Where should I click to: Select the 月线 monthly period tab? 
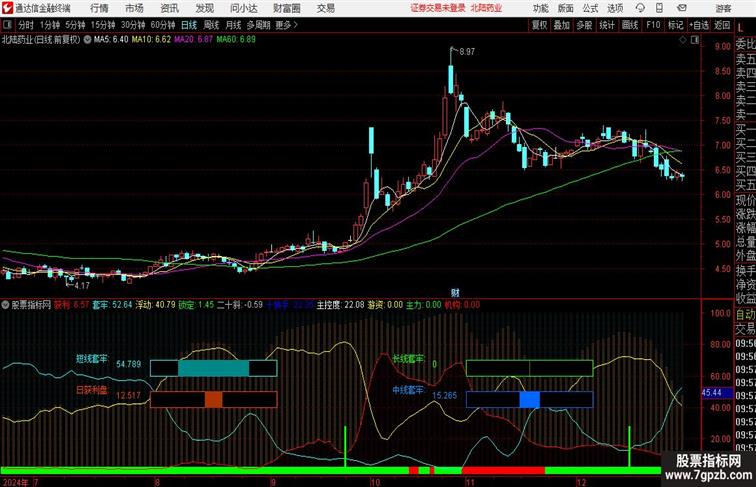(233, 25)
